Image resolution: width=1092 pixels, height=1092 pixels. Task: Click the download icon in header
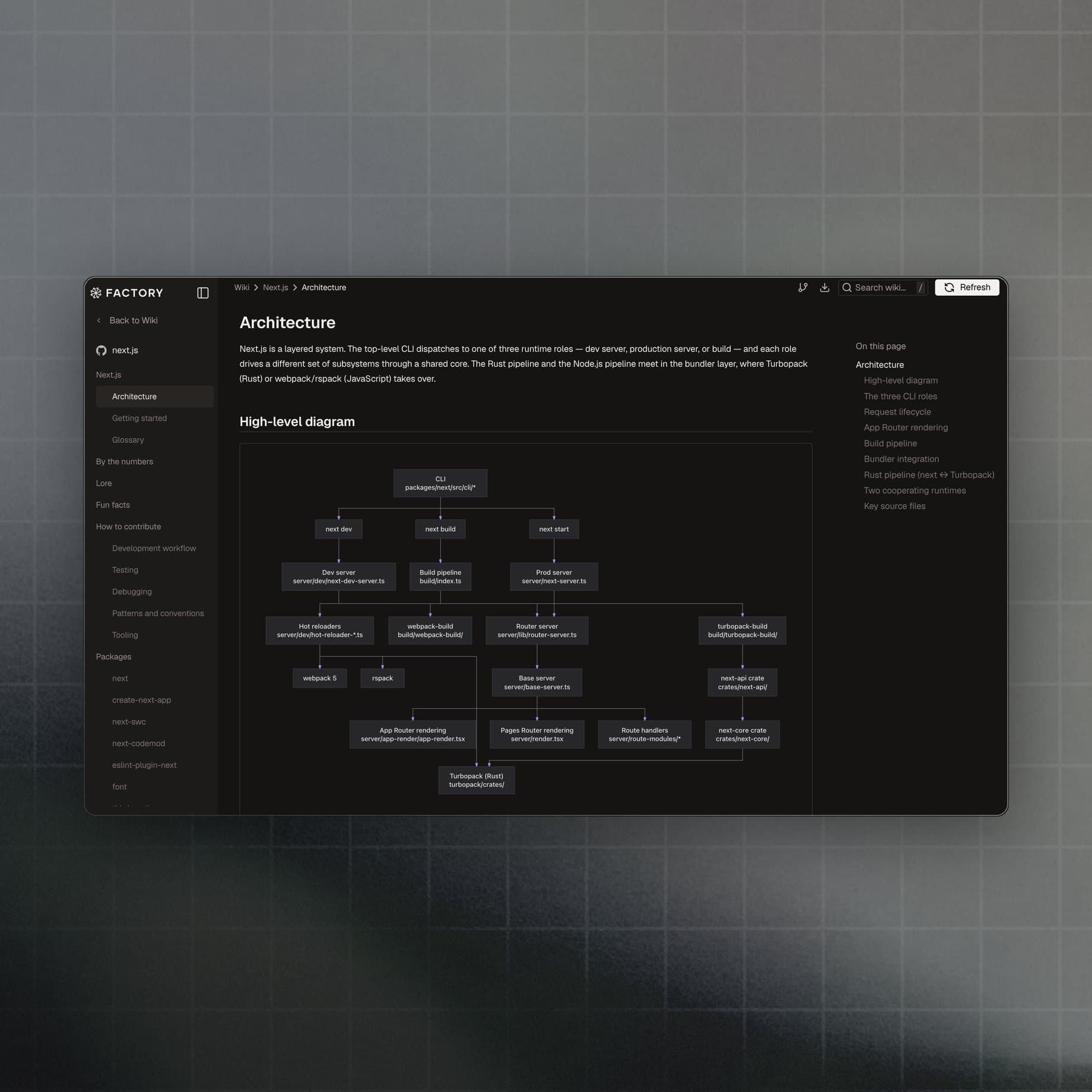824,287
